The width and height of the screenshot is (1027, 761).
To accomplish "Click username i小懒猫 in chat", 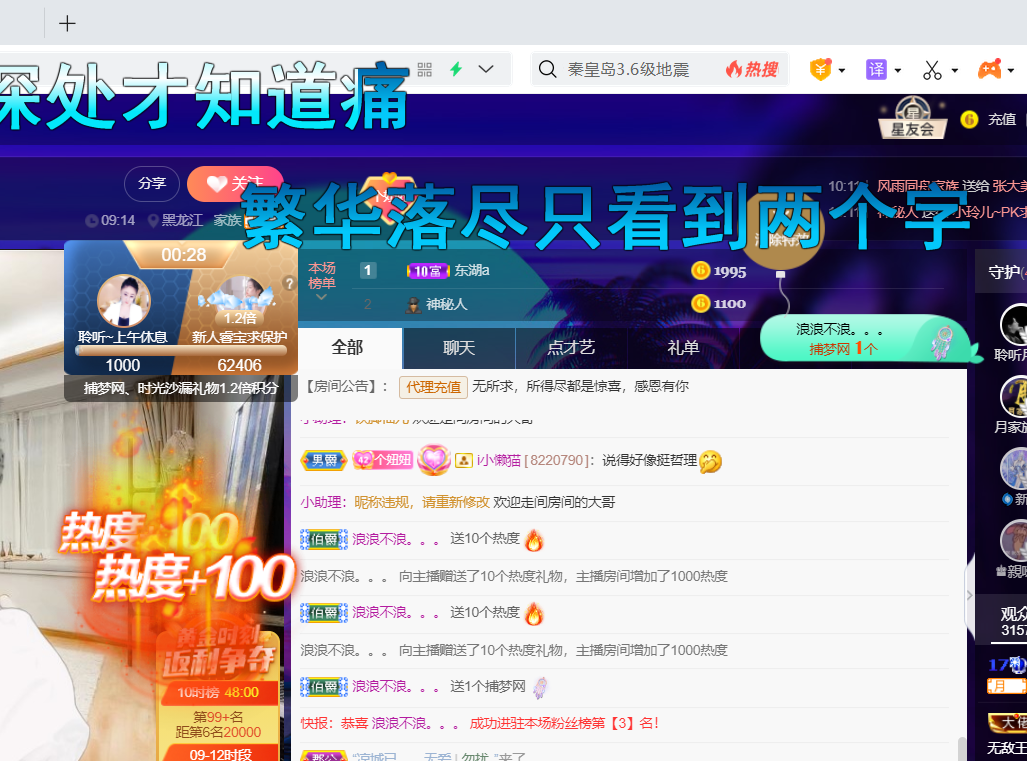I will (498, 460).
